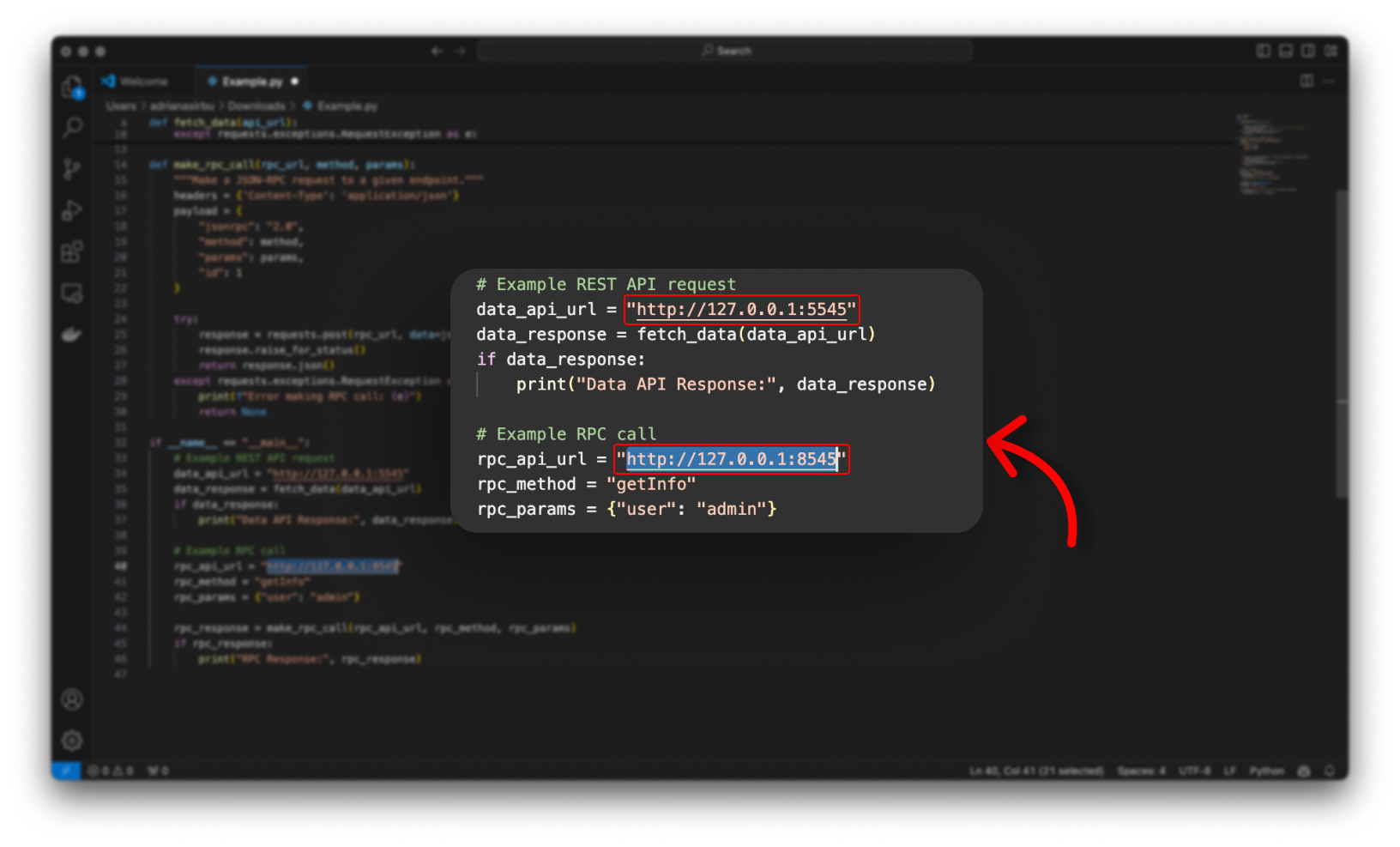This screenshot has width=1400, height=847.
Task: Click the ports forwarded indicator in status bar
Action: tap(158, 771)
